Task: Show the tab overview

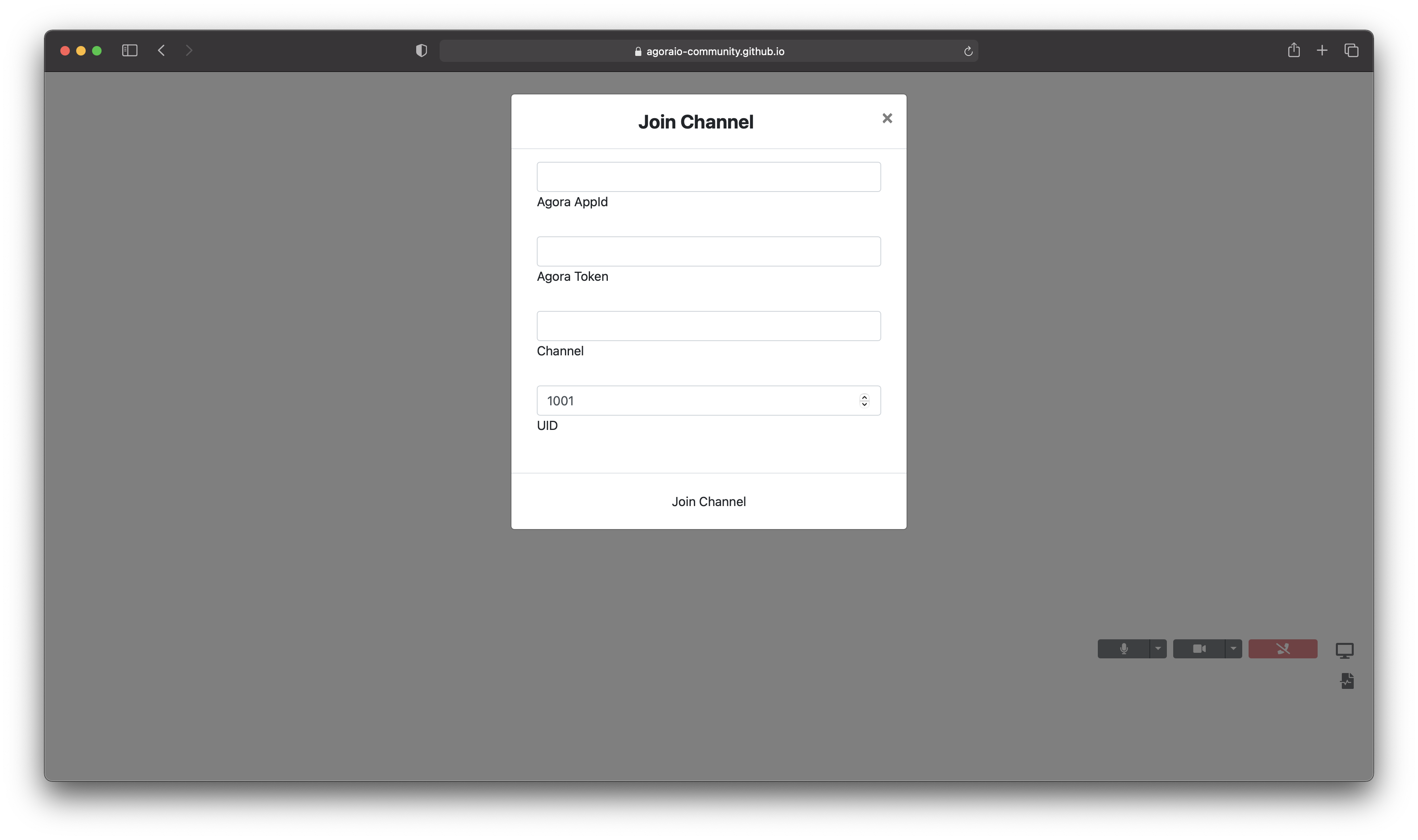Action: [1351, 50]
